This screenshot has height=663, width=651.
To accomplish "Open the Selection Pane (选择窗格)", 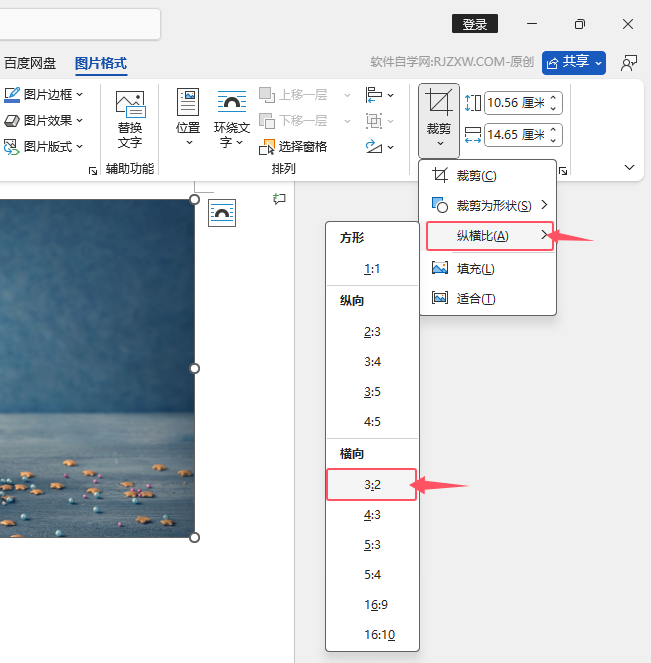I will click(x=293, y=147).
